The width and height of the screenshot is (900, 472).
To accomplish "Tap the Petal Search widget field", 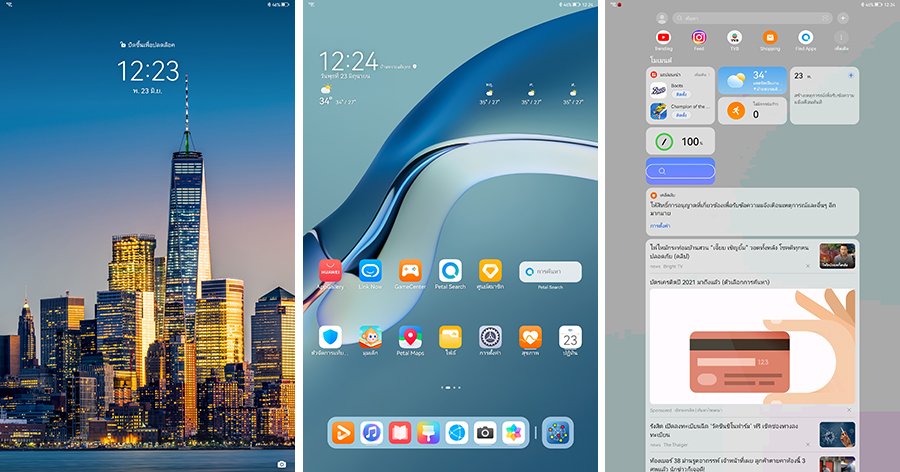I will point(550,271).
